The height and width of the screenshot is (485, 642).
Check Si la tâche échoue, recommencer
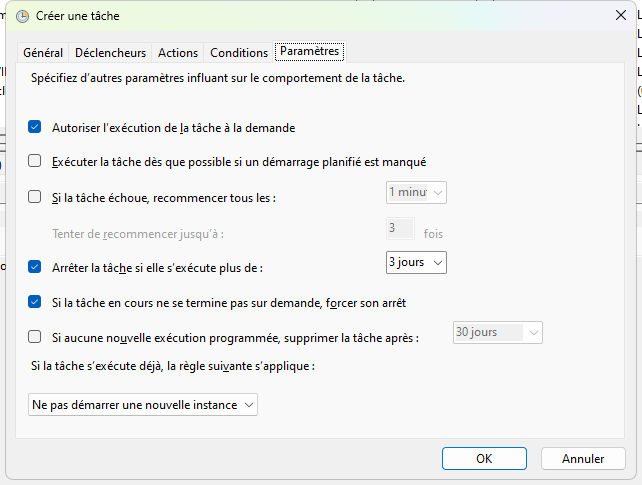[x=35, y=197]
